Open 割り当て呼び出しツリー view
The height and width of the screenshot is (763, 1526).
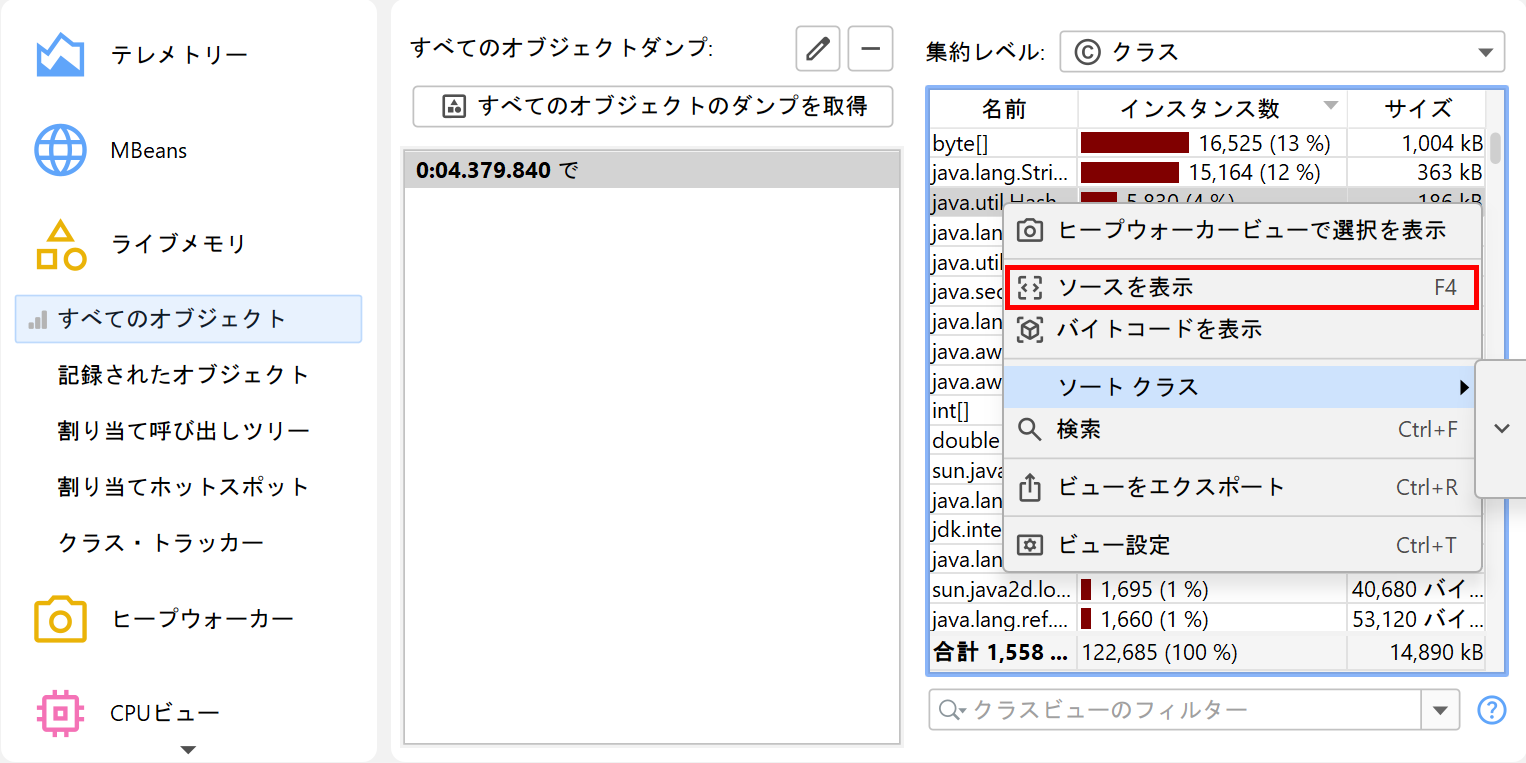tap(184, 431)
